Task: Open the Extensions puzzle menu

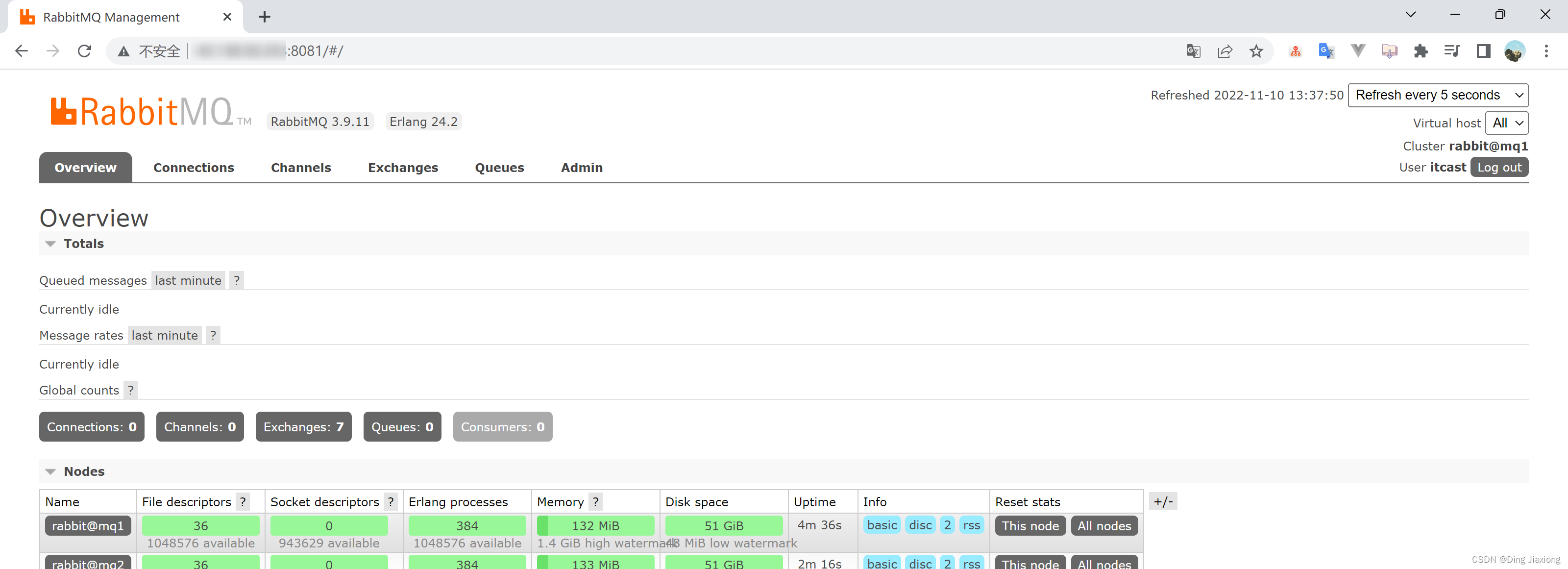Action: pyautogui.click(x=1421, y=51)
